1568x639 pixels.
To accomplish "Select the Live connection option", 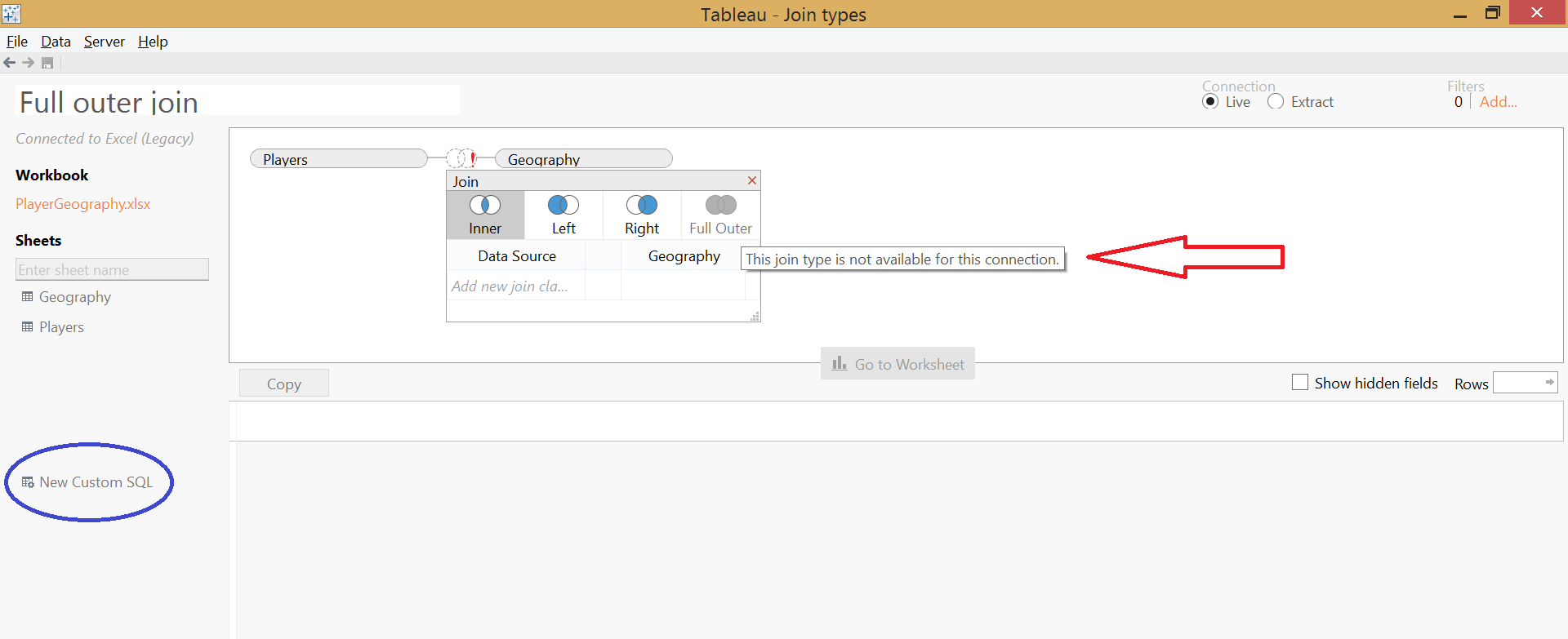I will pyautogui.click(x=1210, y=102).
